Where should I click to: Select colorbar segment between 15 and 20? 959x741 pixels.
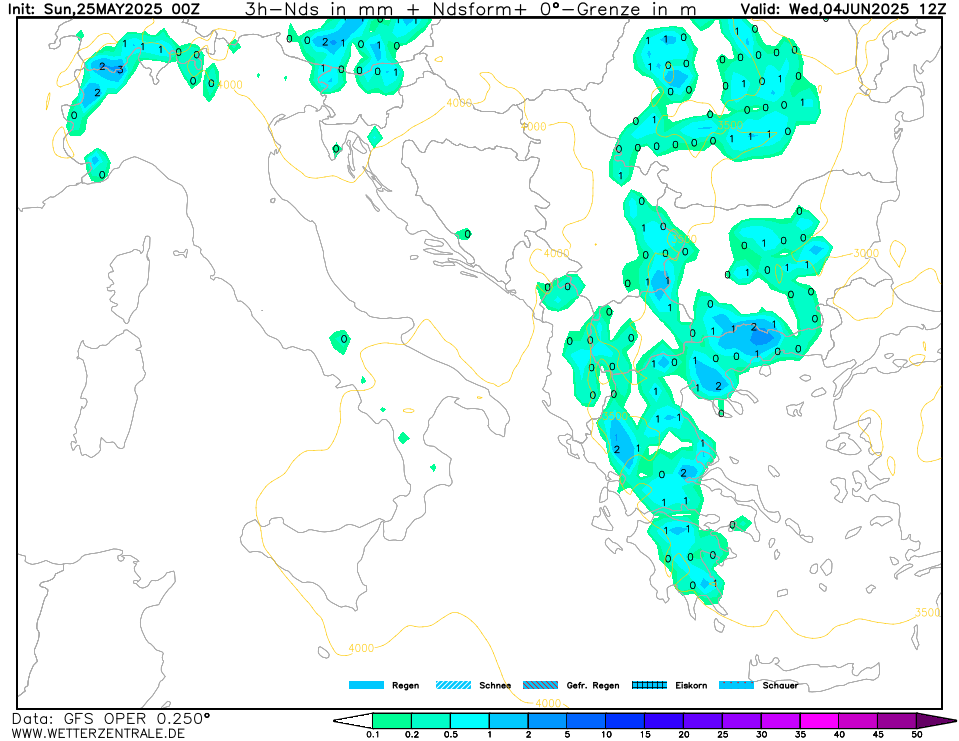tap(664, 720)
